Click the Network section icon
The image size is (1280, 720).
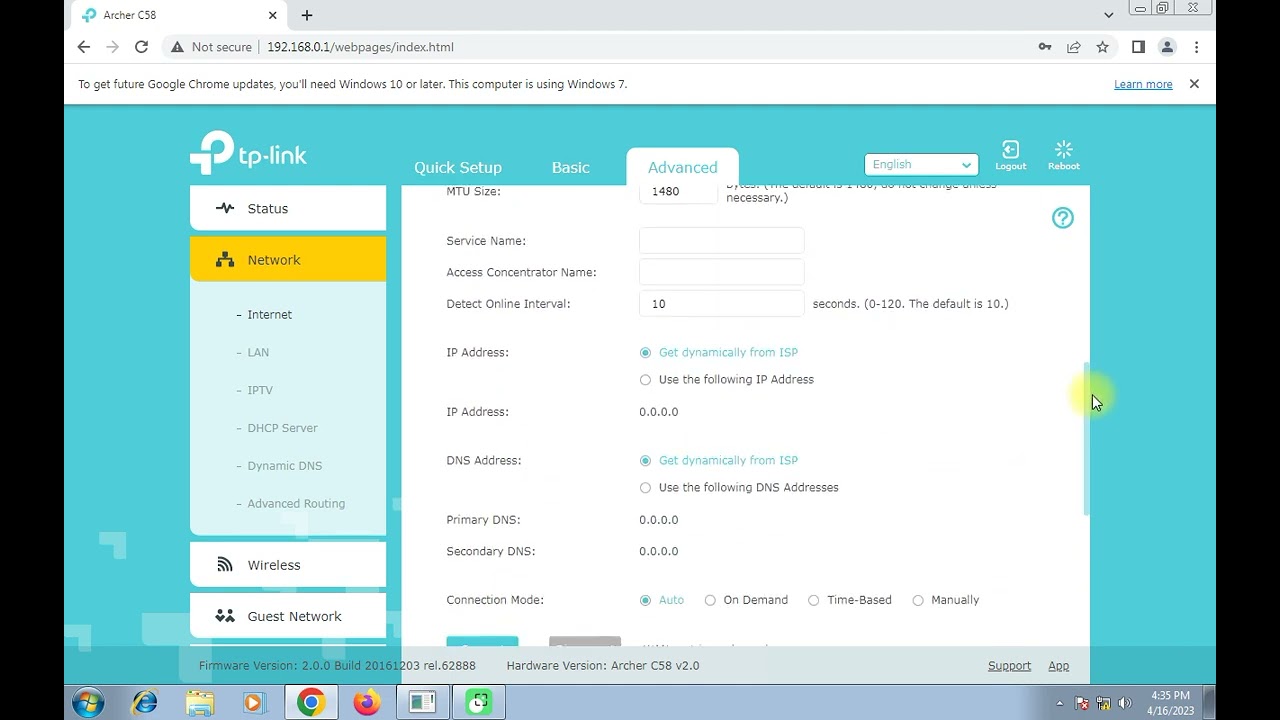coord(225,260)
